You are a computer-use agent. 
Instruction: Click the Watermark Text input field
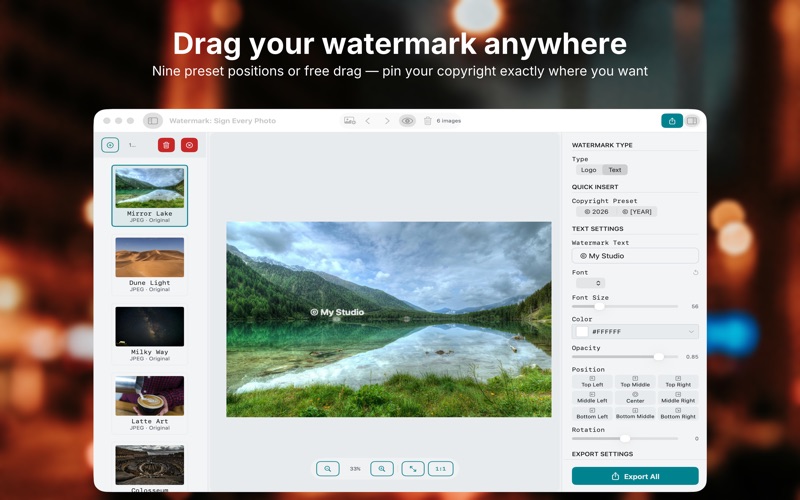click(635, 256)
